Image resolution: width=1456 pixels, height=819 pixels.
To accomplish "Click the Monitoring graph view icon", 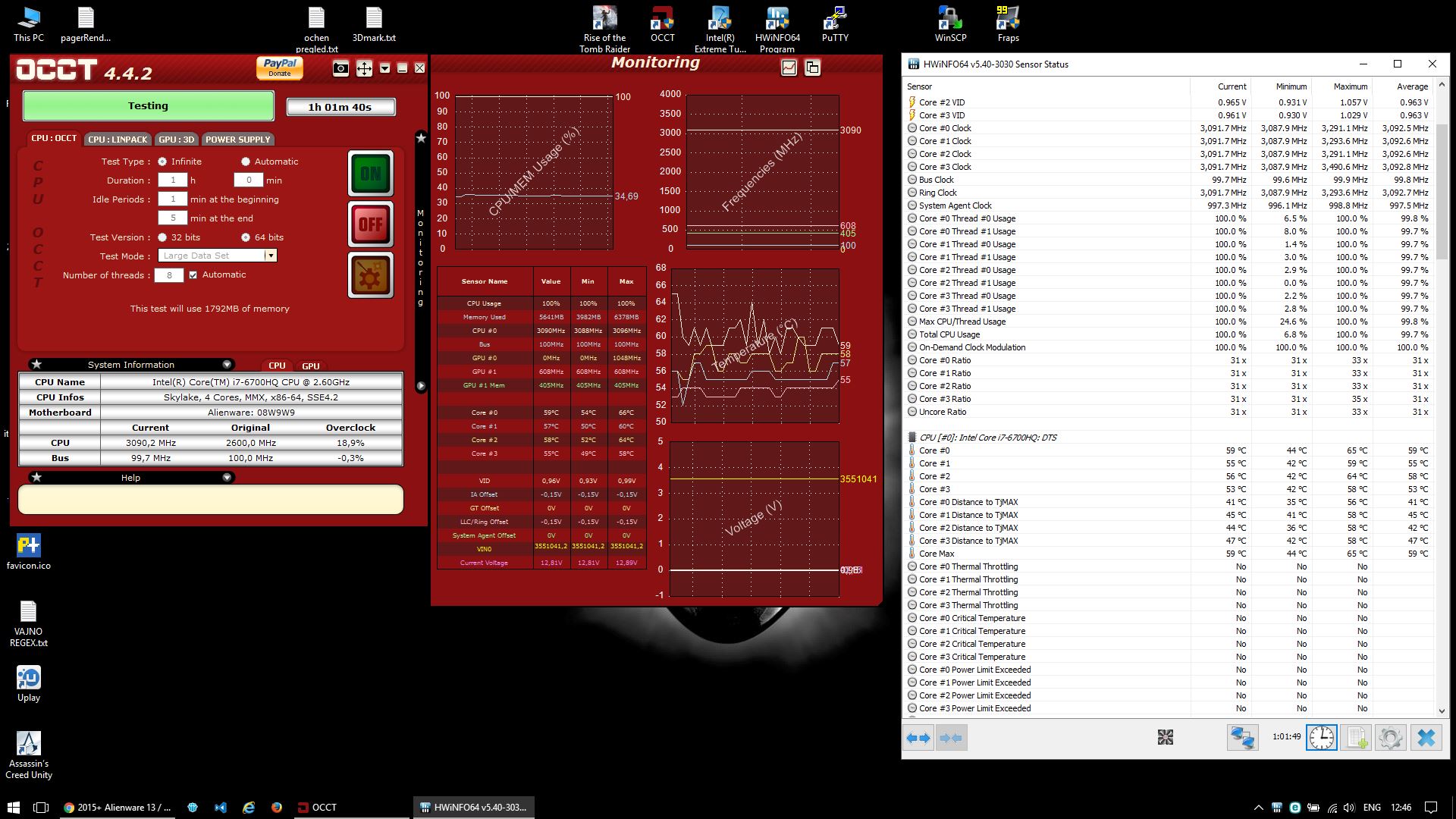I will 789,67.
